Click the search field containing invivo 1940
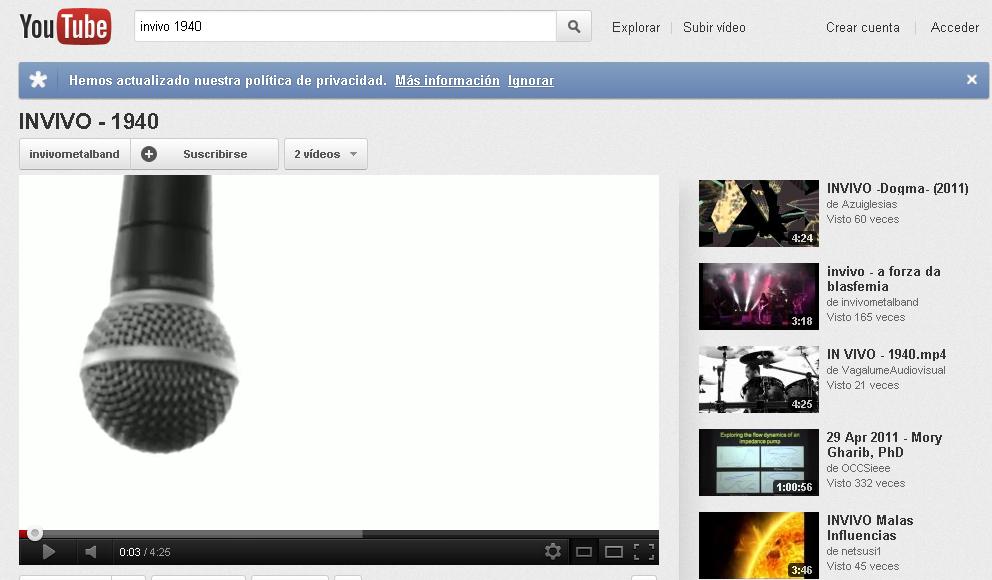This screenshot has width=992, height=580. tap(345, 27)
